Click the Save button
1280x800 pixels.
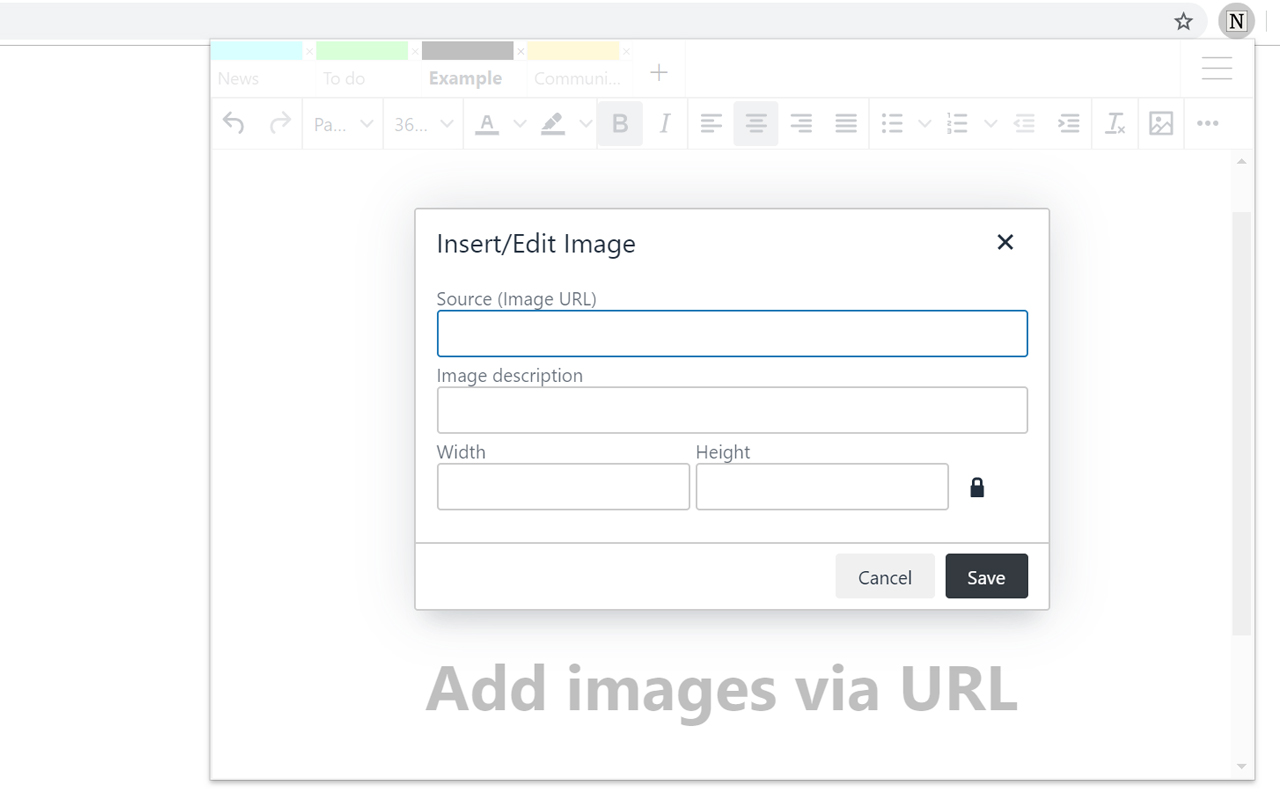click(986, 577)
